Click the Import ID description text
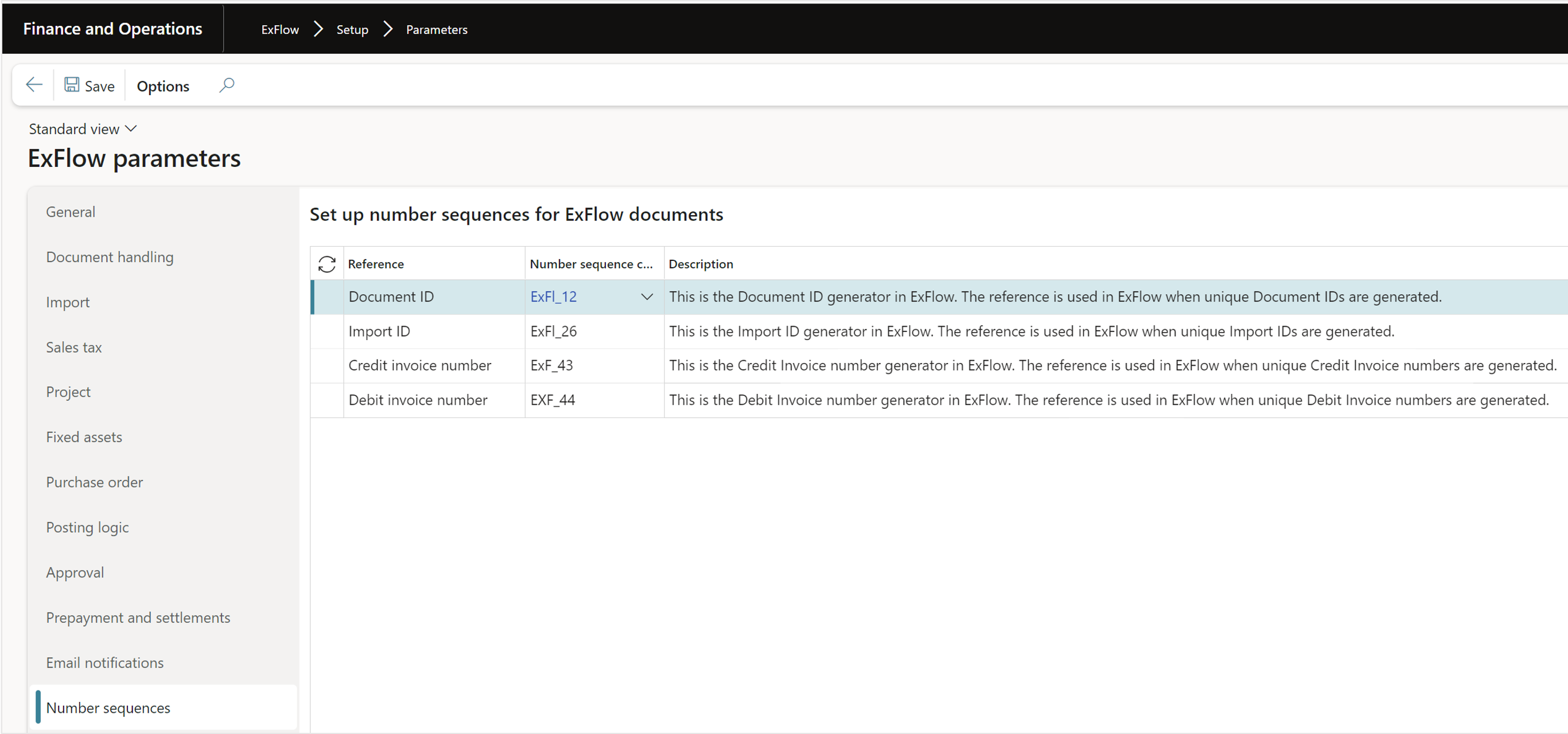 (1031, 331)
